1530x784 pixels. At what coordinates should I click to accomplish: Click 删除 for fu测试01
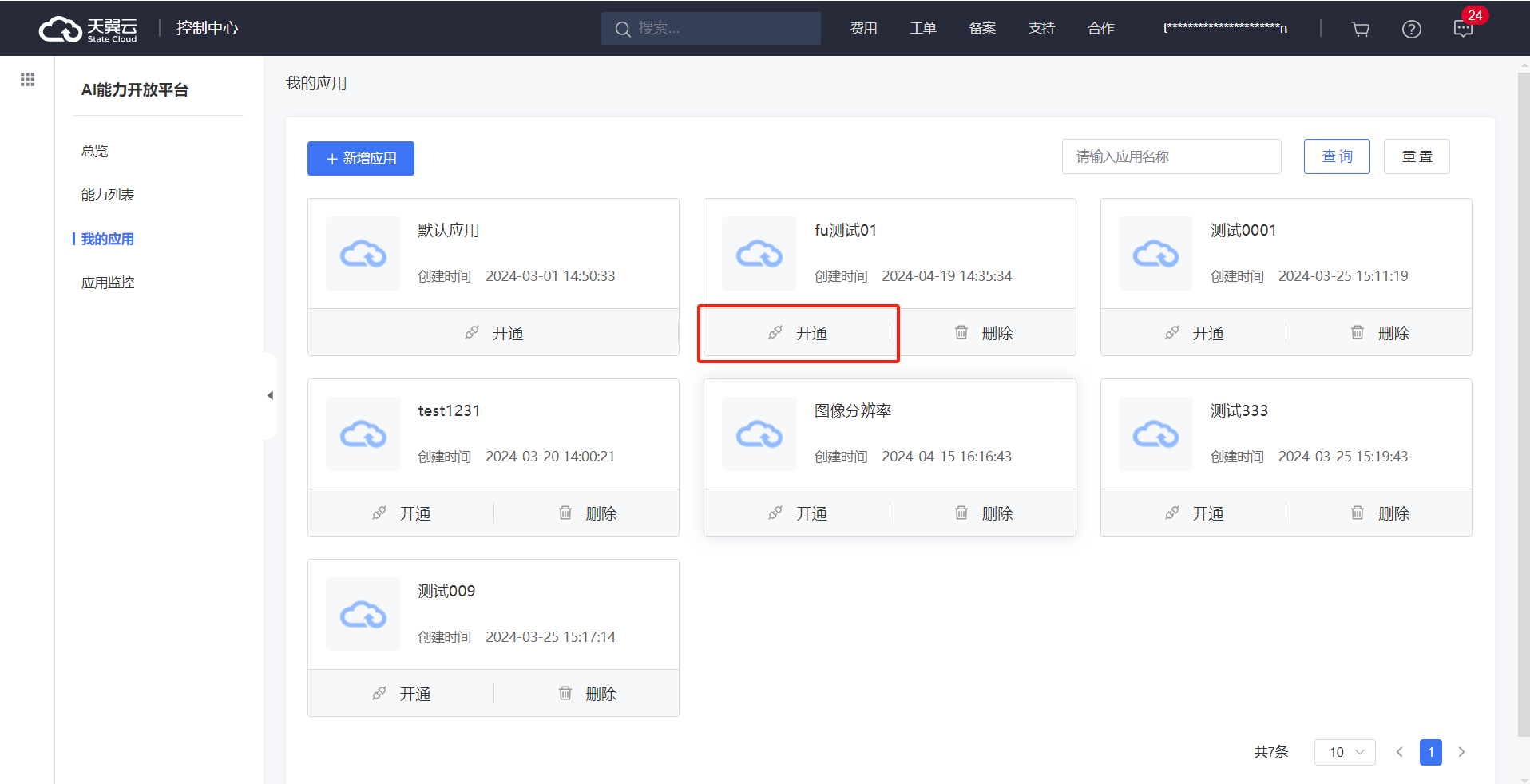point(983,333)
